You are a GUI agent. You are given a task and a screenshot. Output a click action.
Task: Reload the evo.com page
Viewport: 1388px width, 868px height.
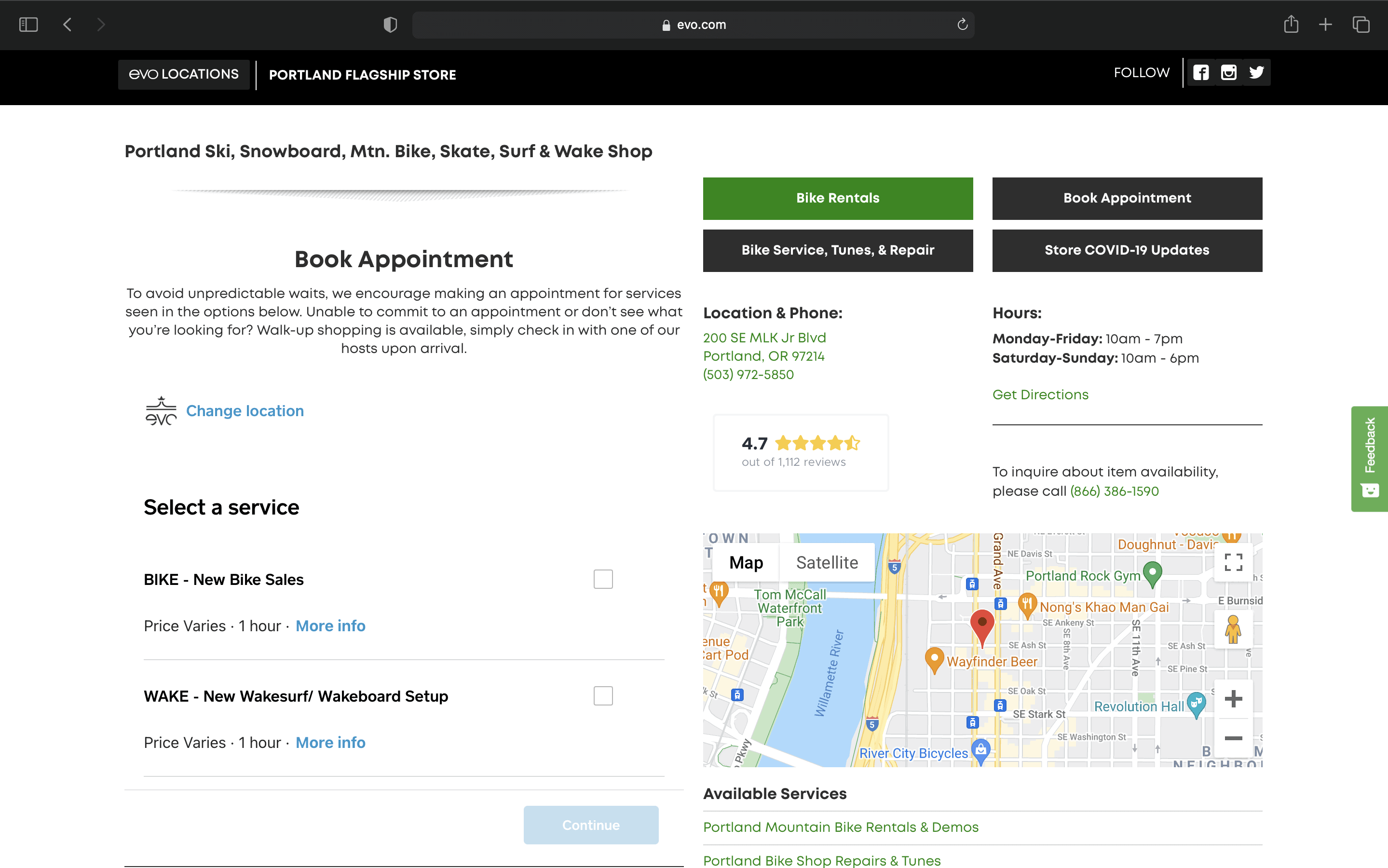pyautogui.click(x=962, y=25)
